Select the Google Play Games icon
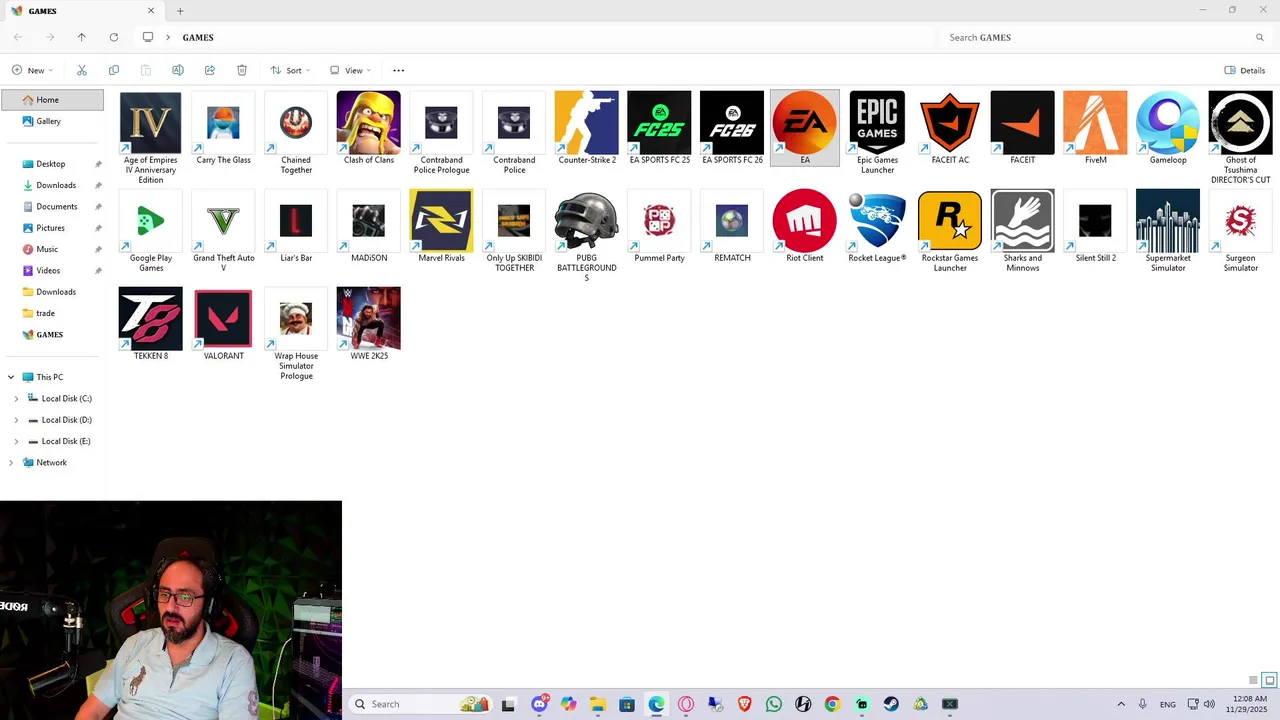The image size is (1280, 720). pos(150,221)
